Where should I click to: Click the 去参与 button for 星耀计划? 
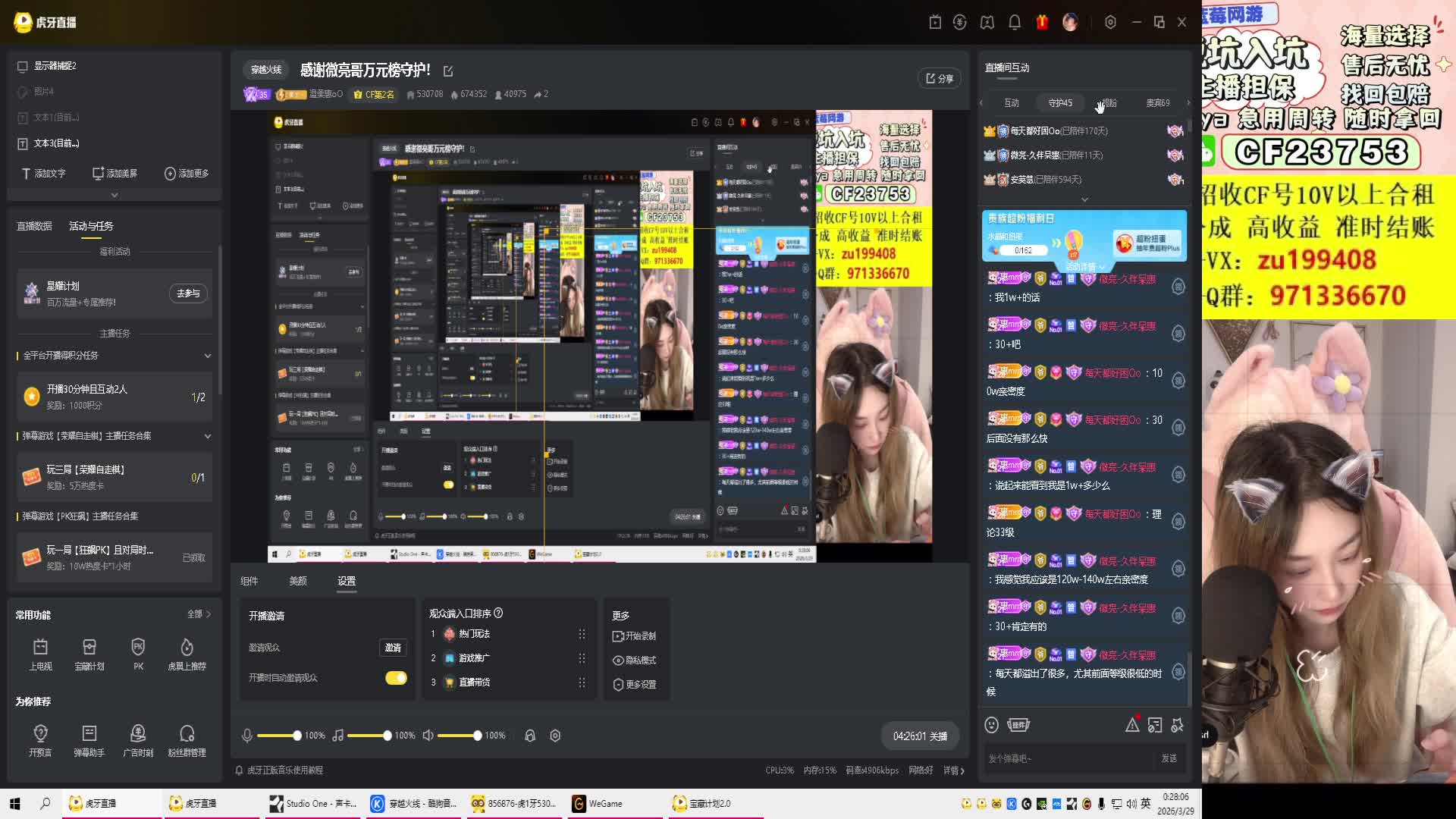pos(188,293)
